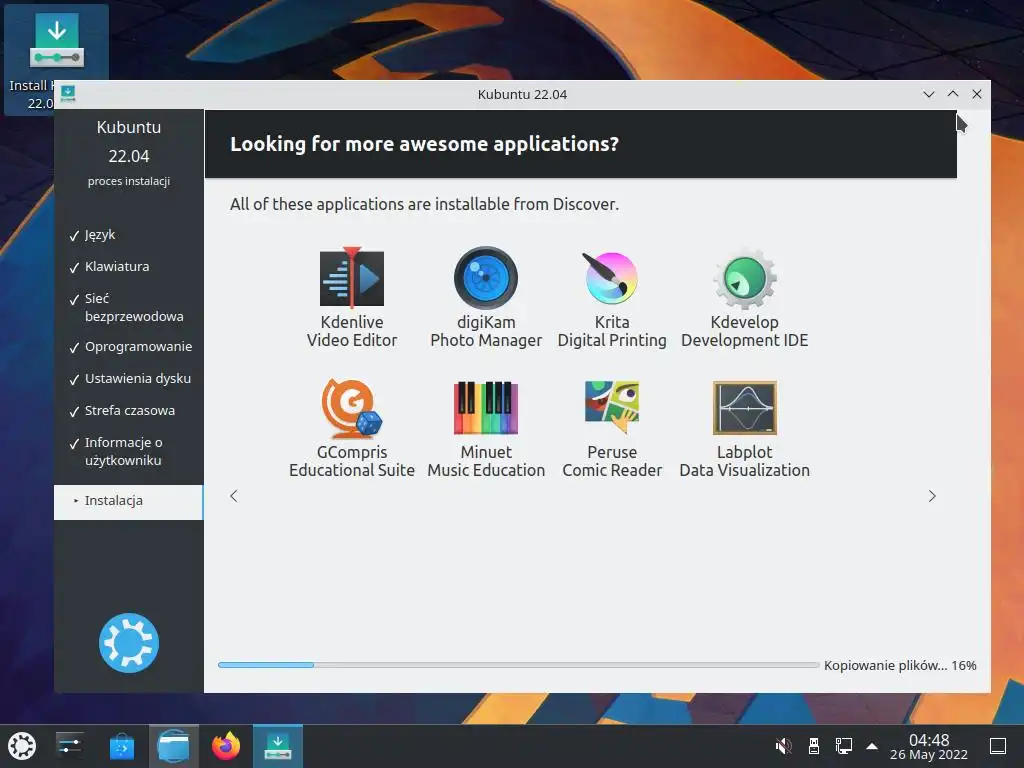
Task: Click the network connection tray icon
Action: 844,746
